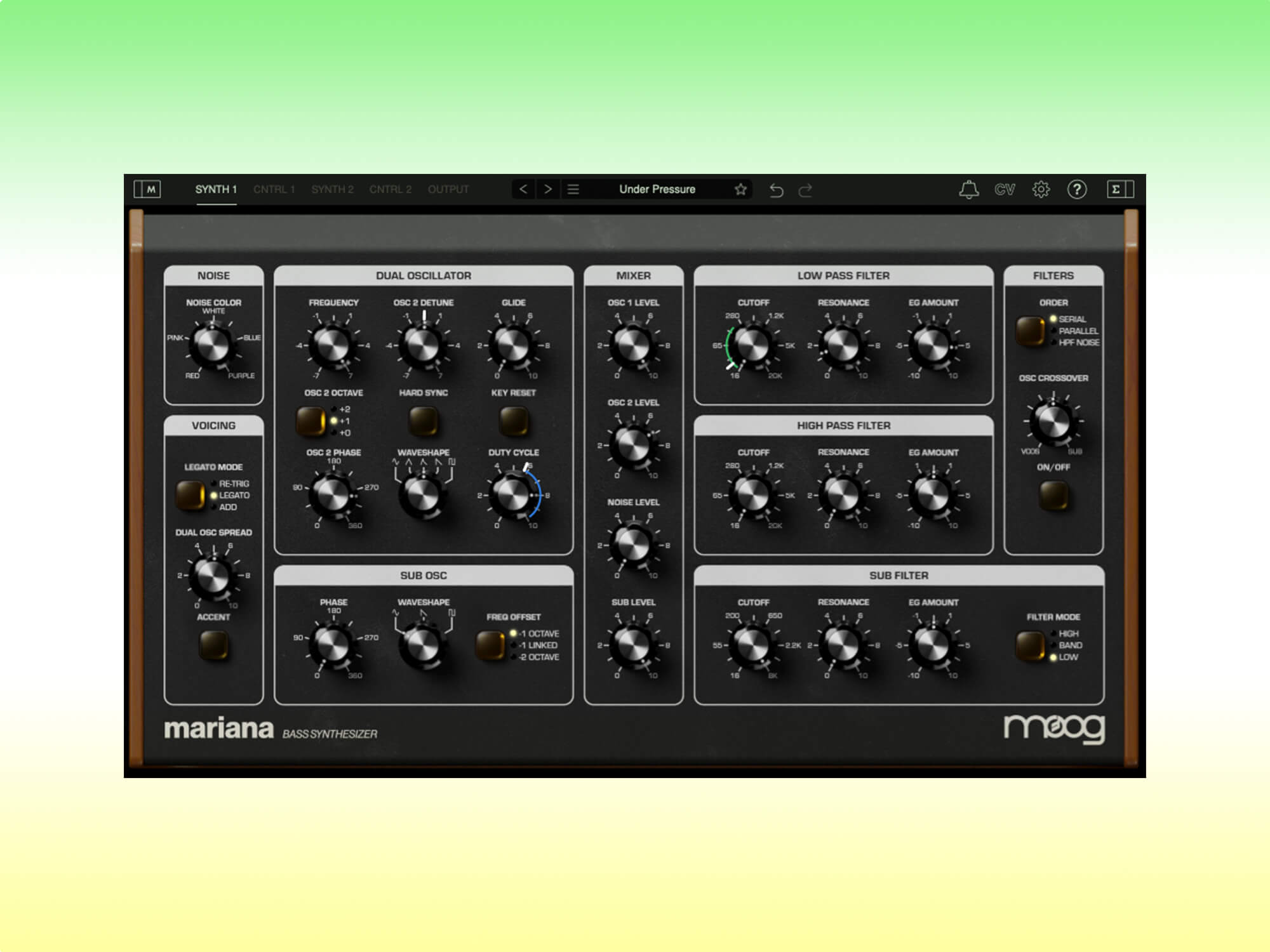The height and width of the screenshot is (952, 1270).
Task: Open the Under Pressure preset name field
Action: click(x=657, y=189)
